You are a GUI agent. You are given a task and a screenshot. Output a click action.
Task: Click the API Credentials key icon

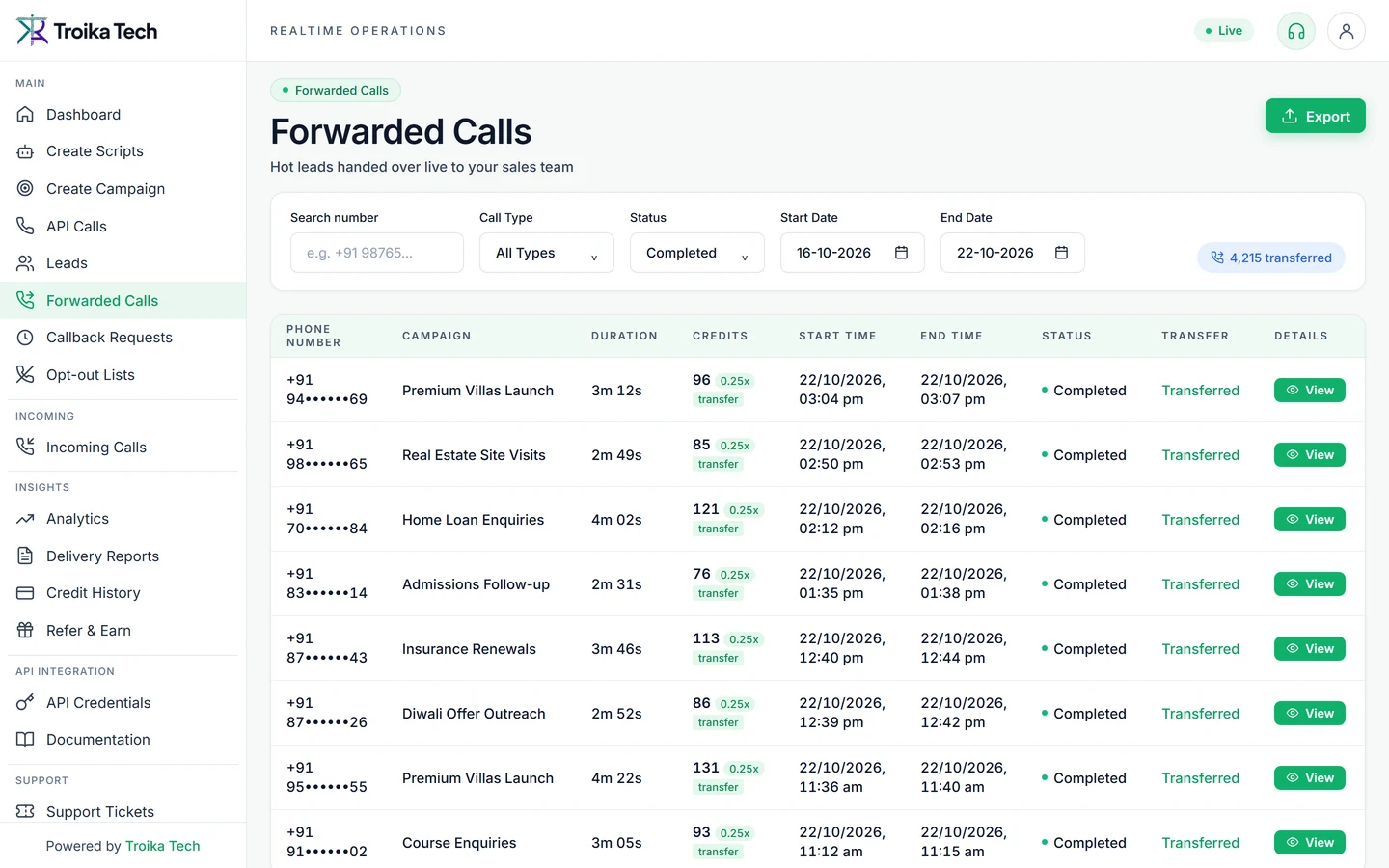pyautogui.click(x=25, y=702)
